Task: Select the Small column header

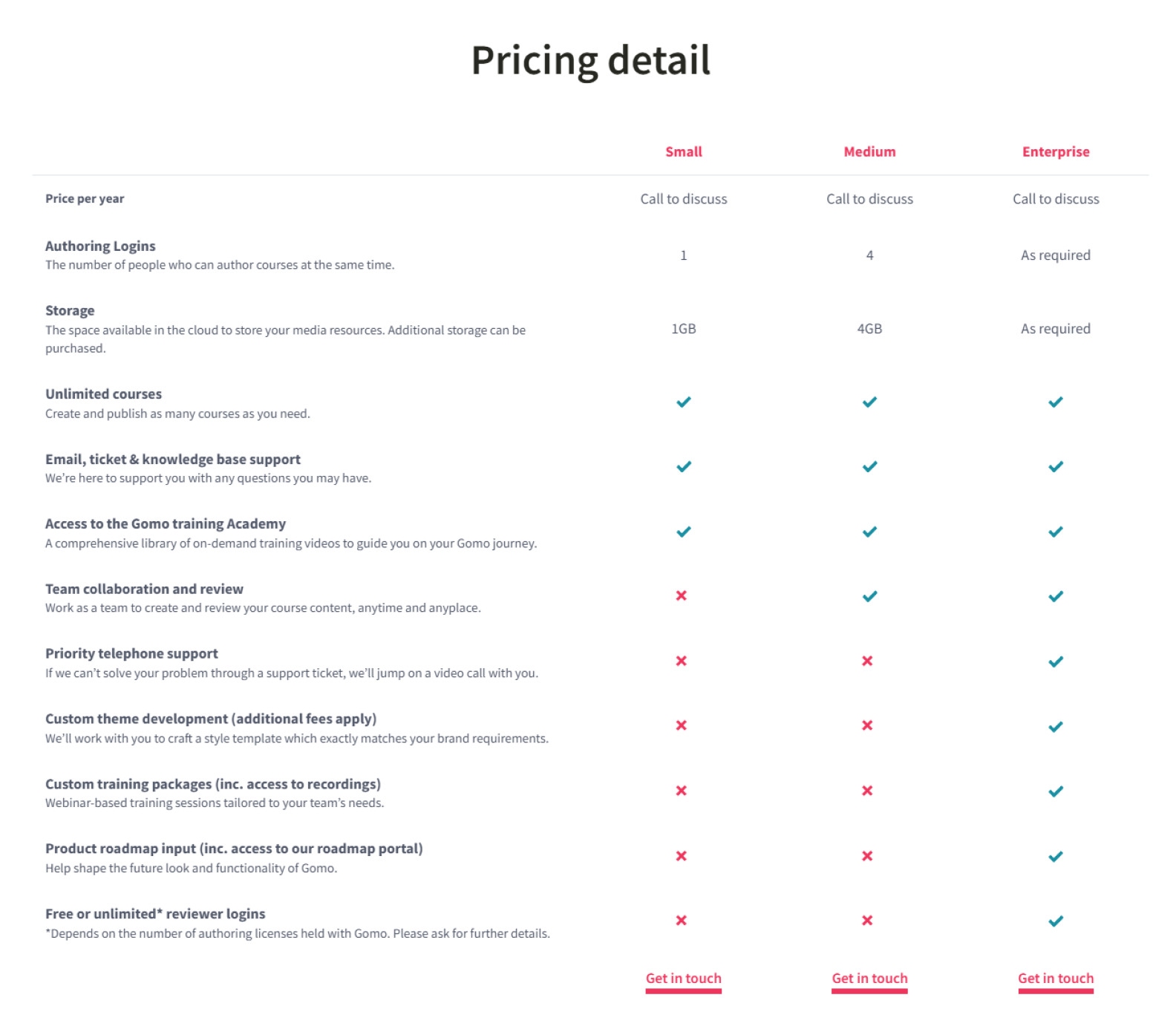Action: [x=683, y=151]
